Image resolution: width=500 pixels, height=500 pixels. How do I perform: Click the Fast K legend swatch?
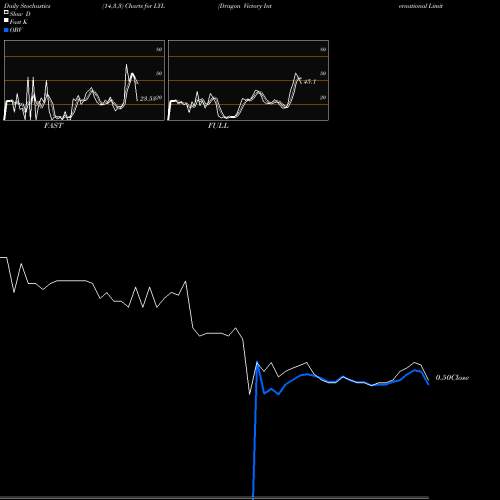6,20
